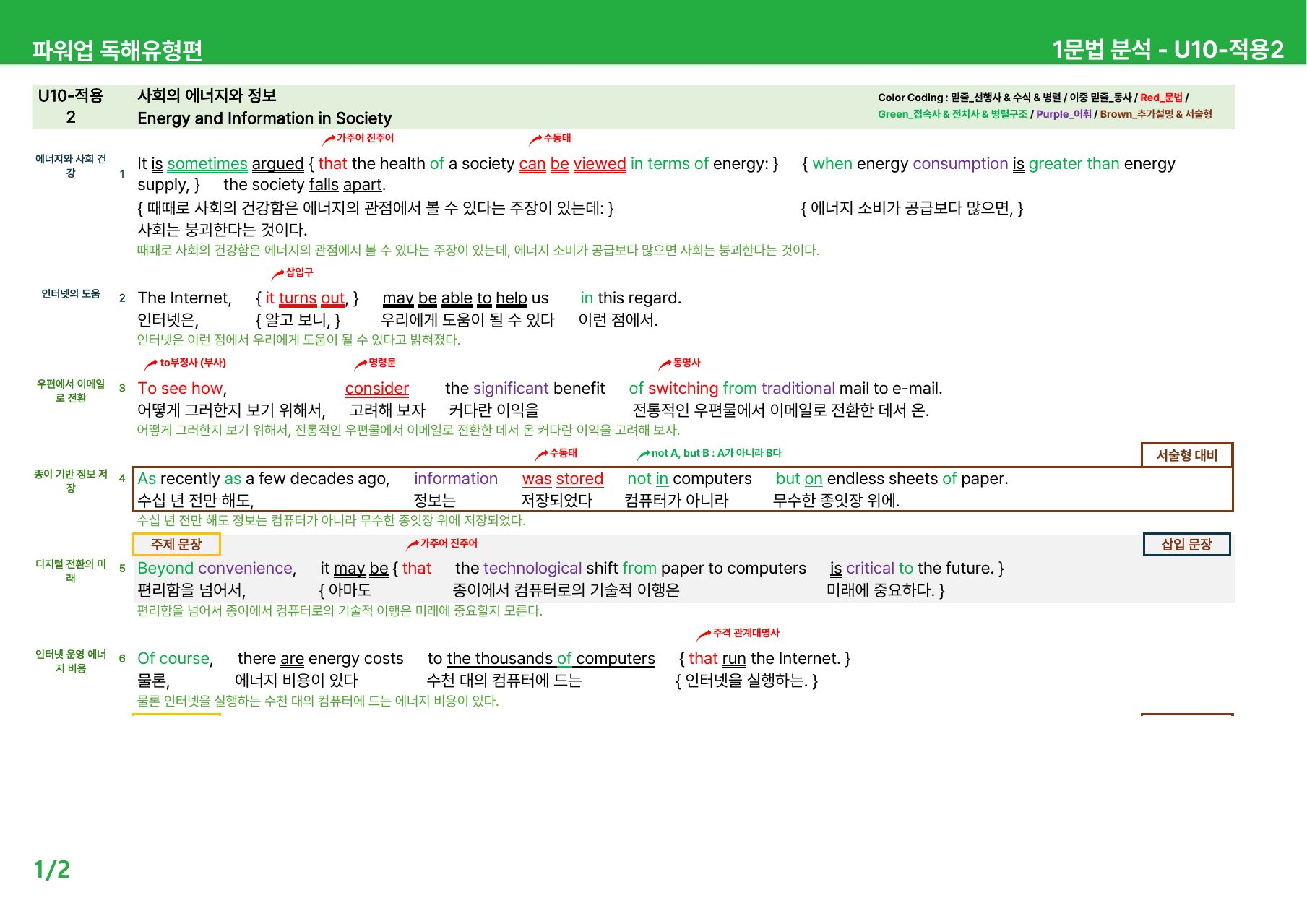Click the header title '파워업 독해유형편'
The width and height of the screenshot is (1307, 924).
(117, 50)
